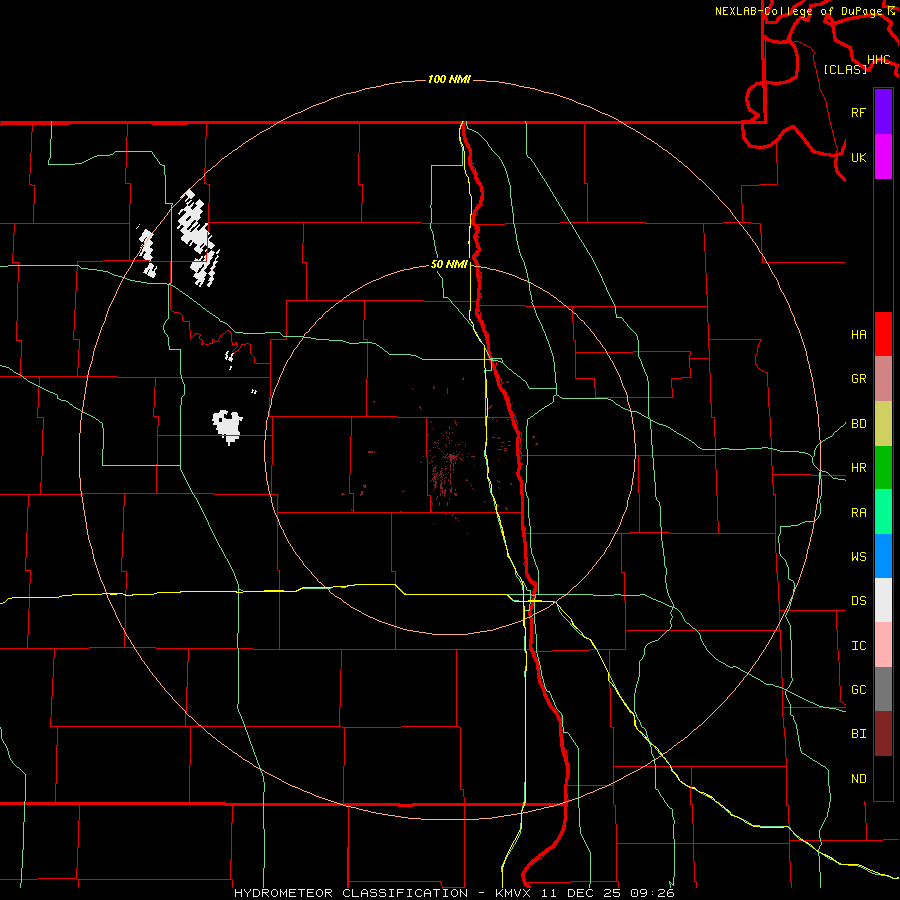
Task: Click the HR legend label
Action: pos(858,468)
